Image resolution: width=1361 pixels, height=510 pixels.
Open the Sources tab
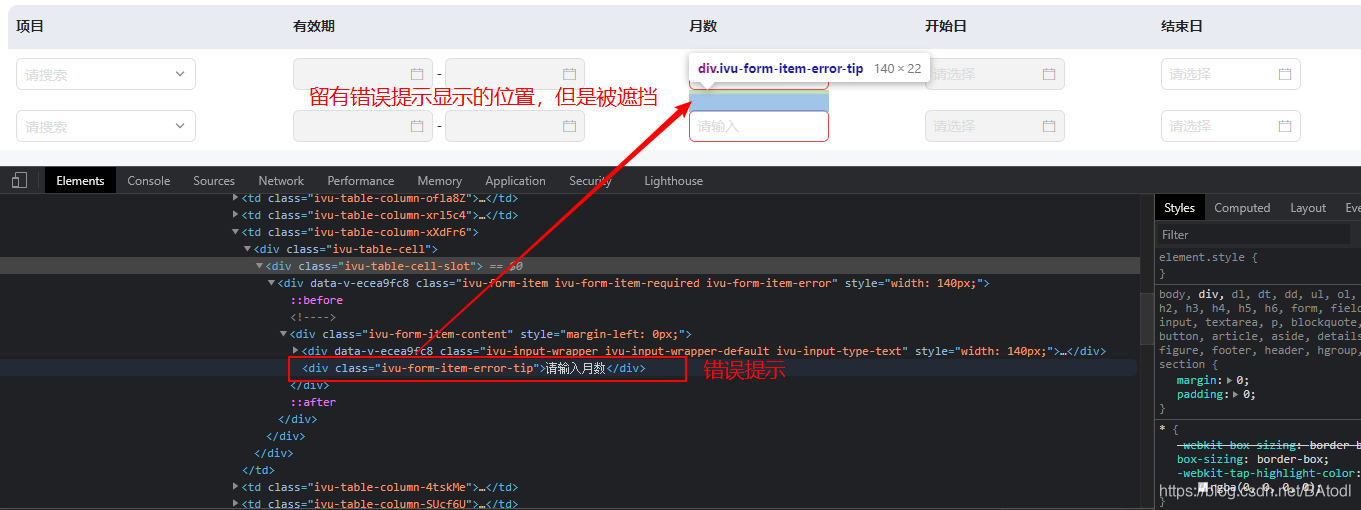(x=214, y=181)
